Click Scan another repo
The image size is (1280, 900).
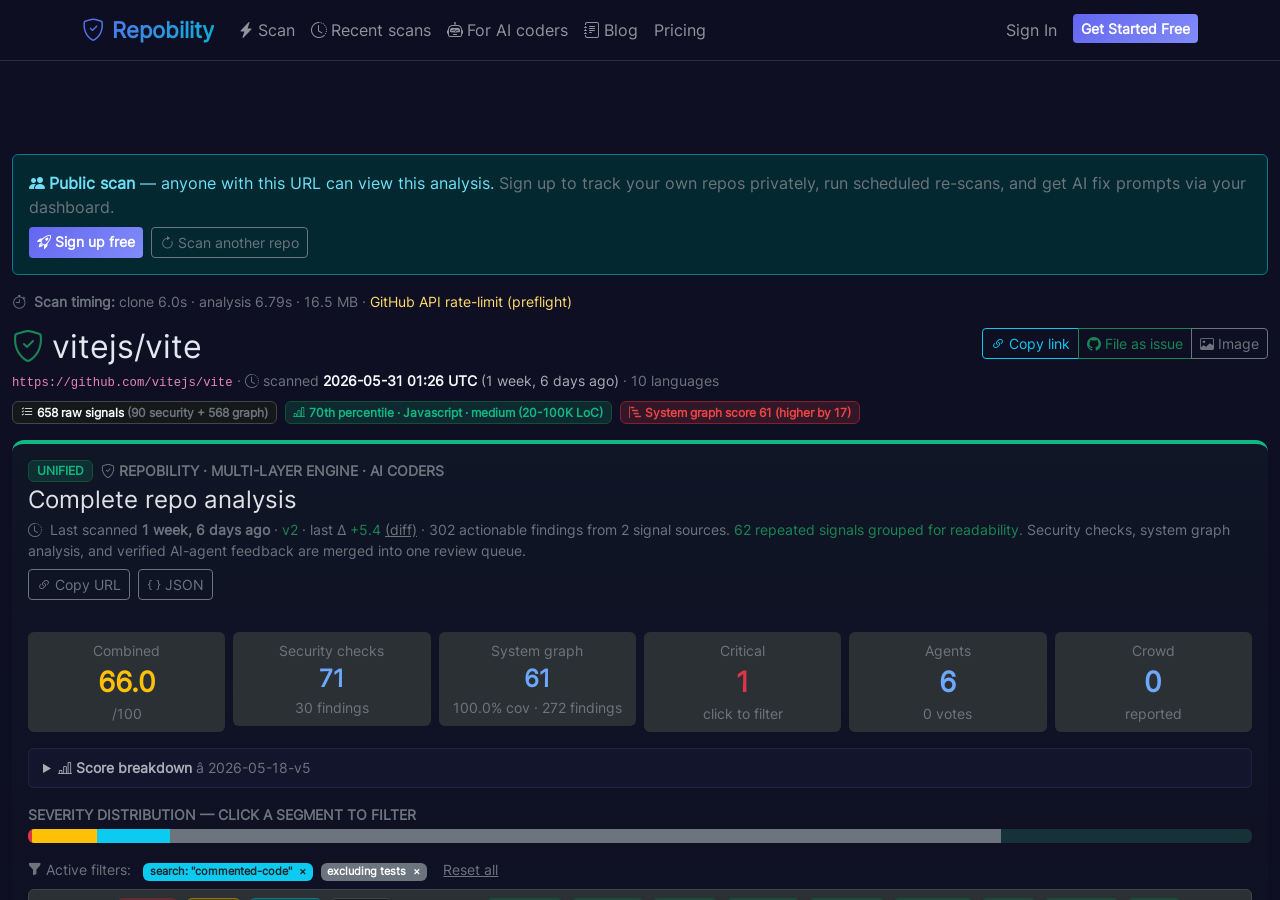coord(229,242)
